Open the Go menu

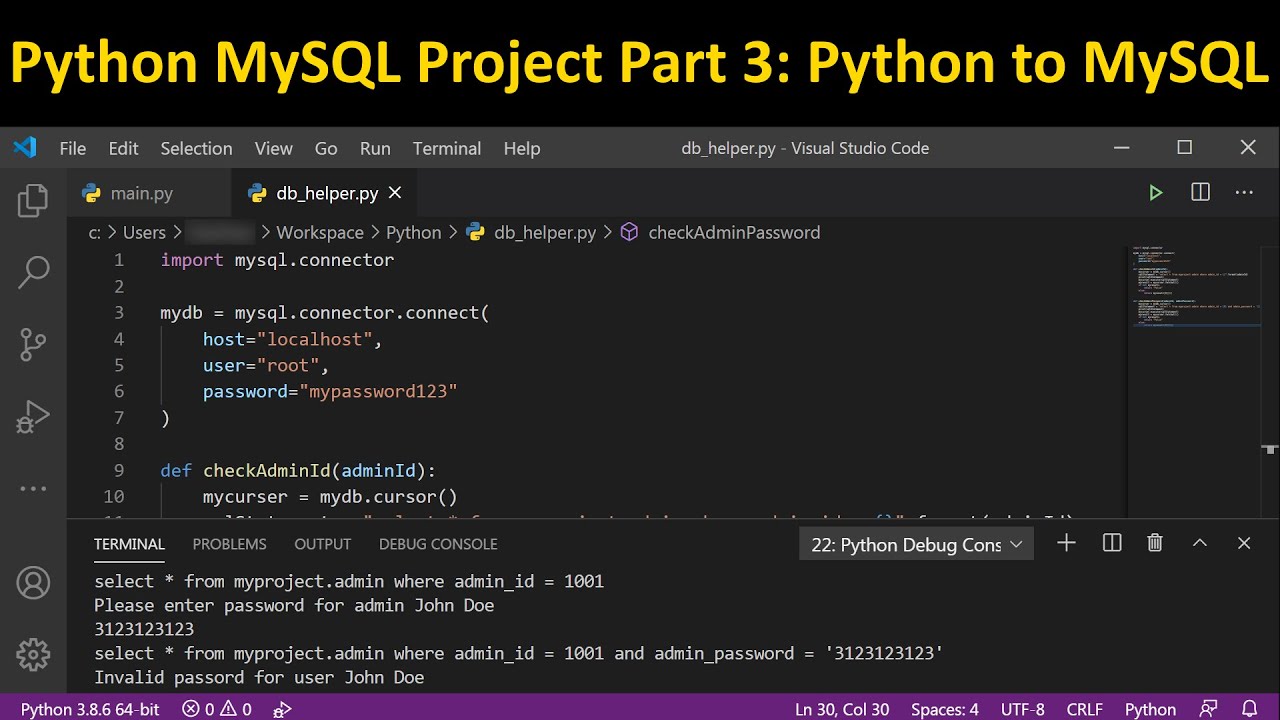[x=326, y=148]
